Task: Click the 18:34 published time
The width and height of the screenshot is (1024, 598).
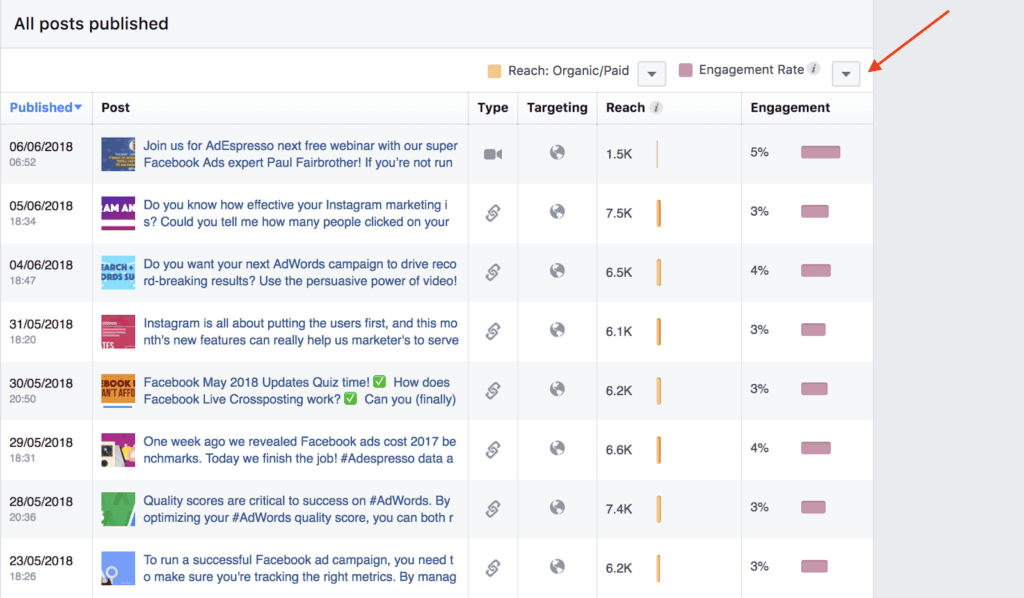Action: pos(22,221)
